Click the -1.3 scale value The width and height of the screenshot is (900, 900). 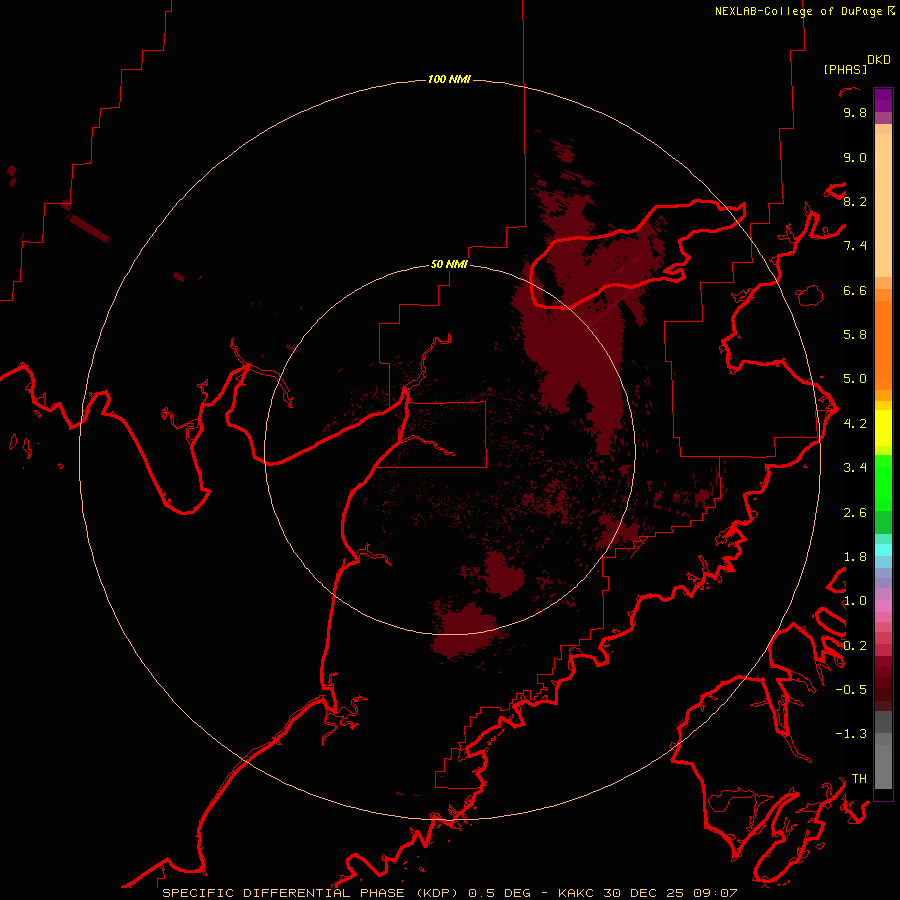click(851, 734)
